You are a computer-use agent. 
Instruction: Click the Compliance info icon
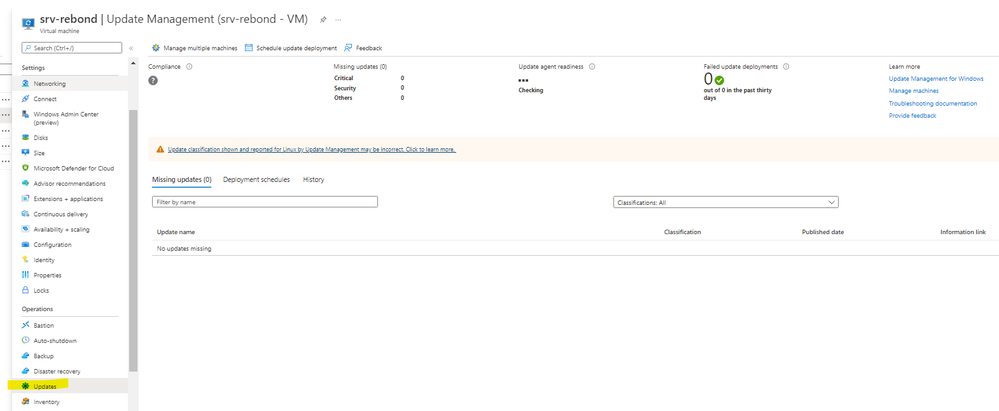click(189, 66)
